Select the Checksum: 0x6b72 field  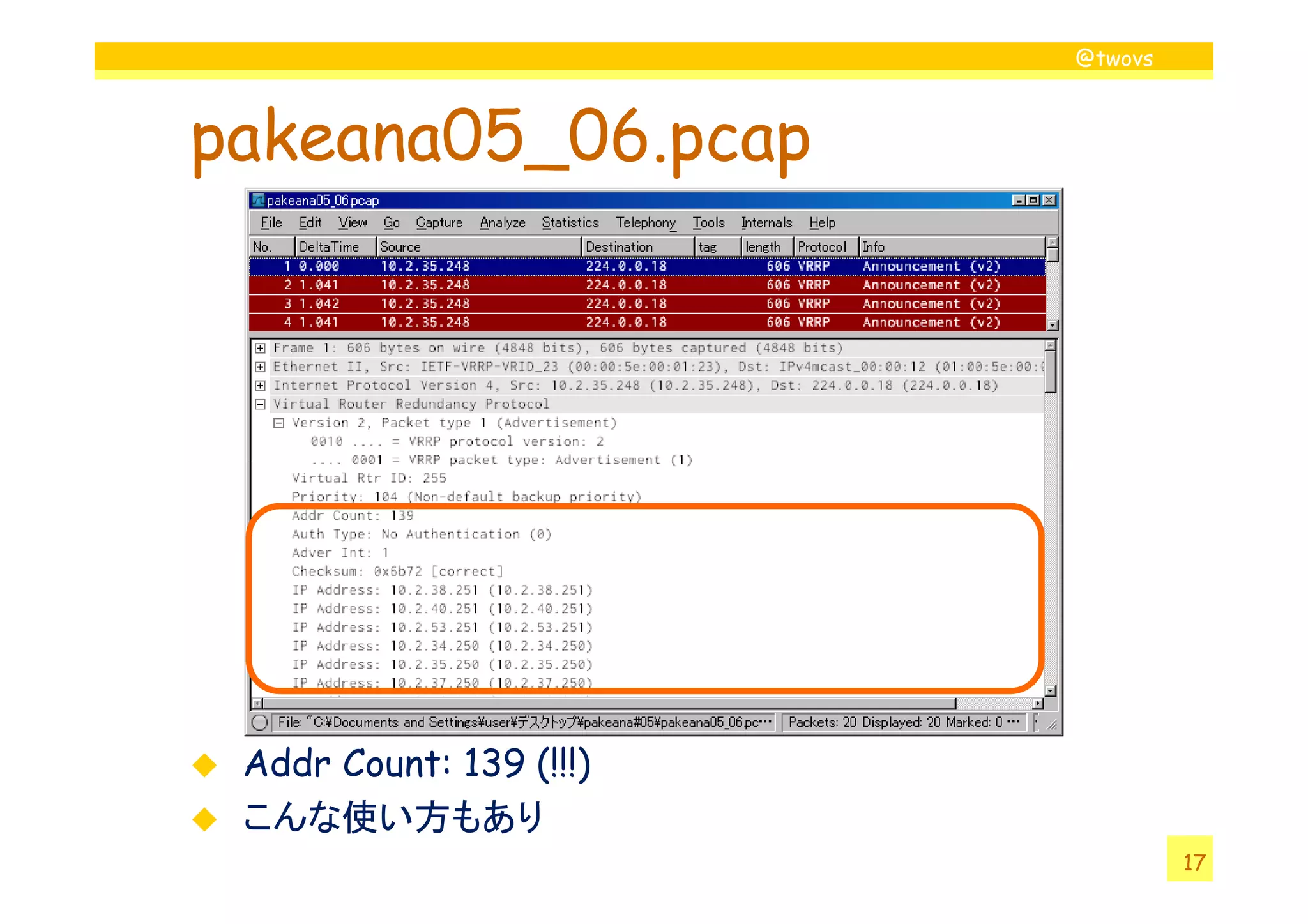[397, 572]
